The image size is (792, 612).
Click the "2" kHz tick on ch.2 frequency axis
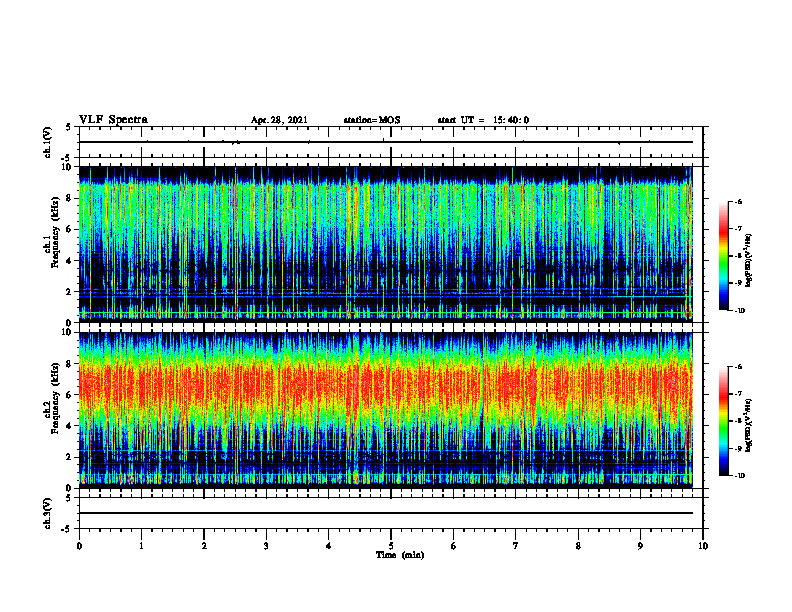coord(69,457)
